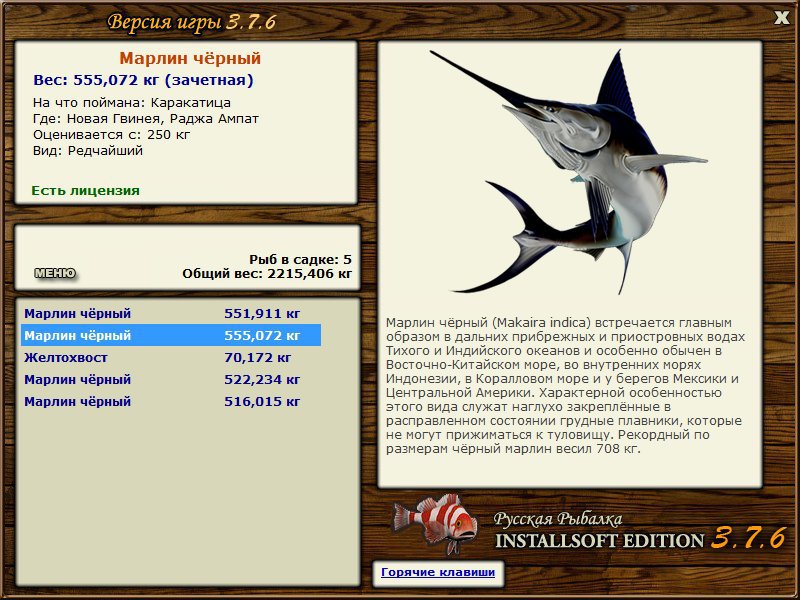Viewport: 800px width, 600px height.
Task: Click the Русская Рыбалка logo text
Action: [558, 519]
